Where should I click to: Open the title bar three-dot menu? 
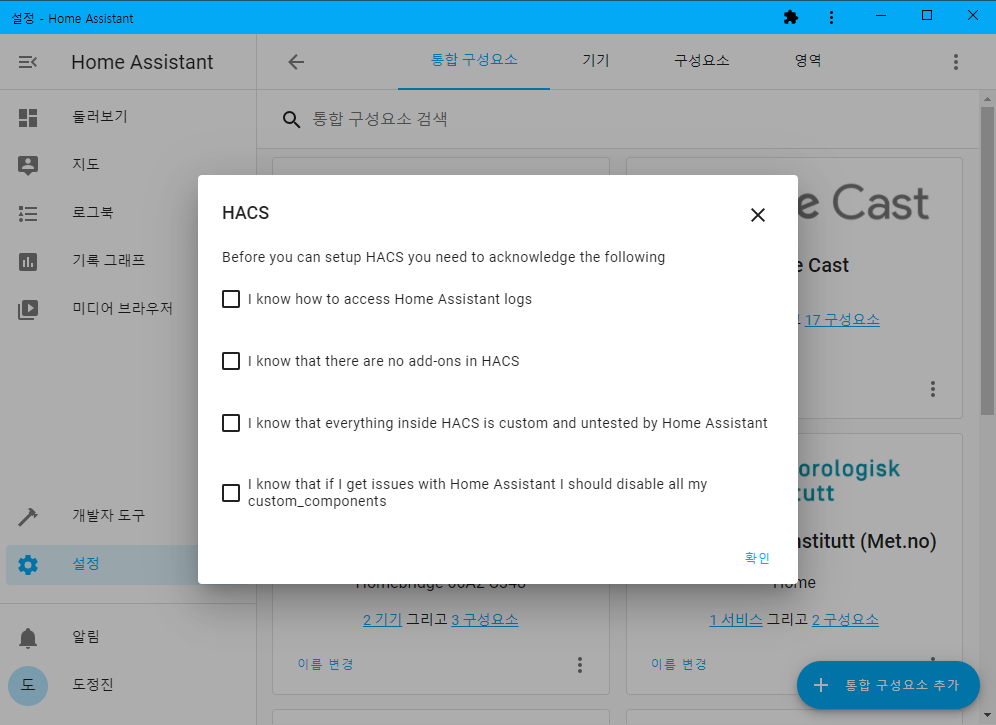click(831, 17)
